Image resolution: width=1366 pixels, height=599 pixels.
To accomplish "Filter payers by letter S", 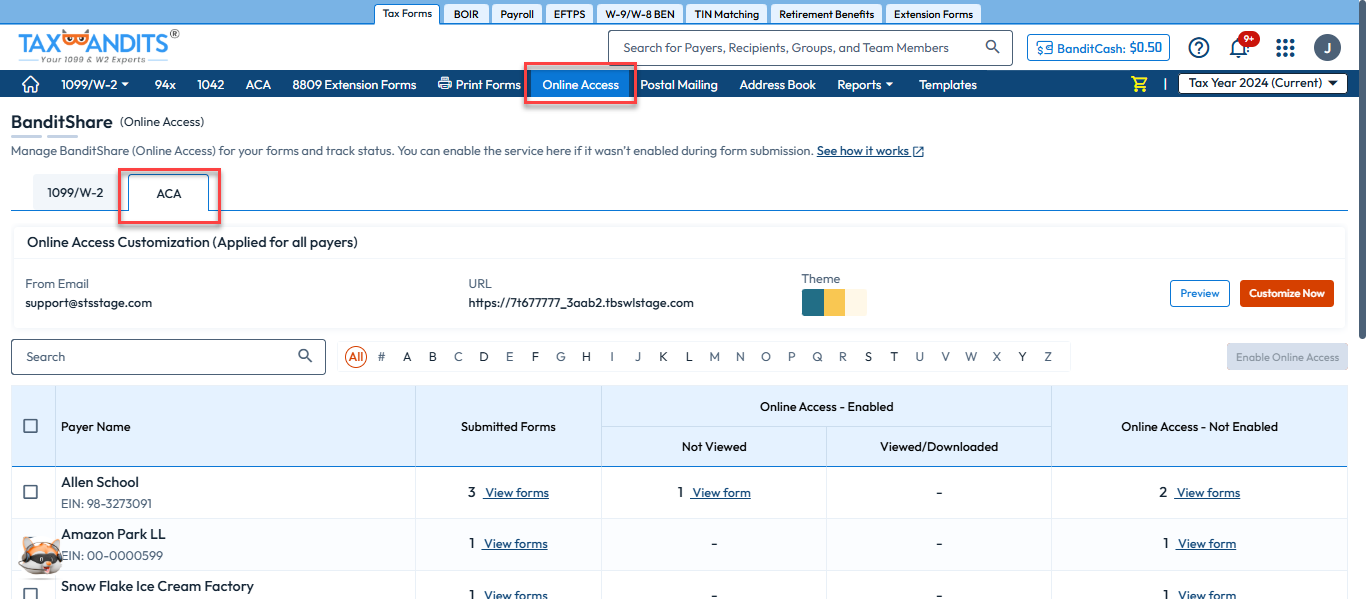I will click(868, 357).
